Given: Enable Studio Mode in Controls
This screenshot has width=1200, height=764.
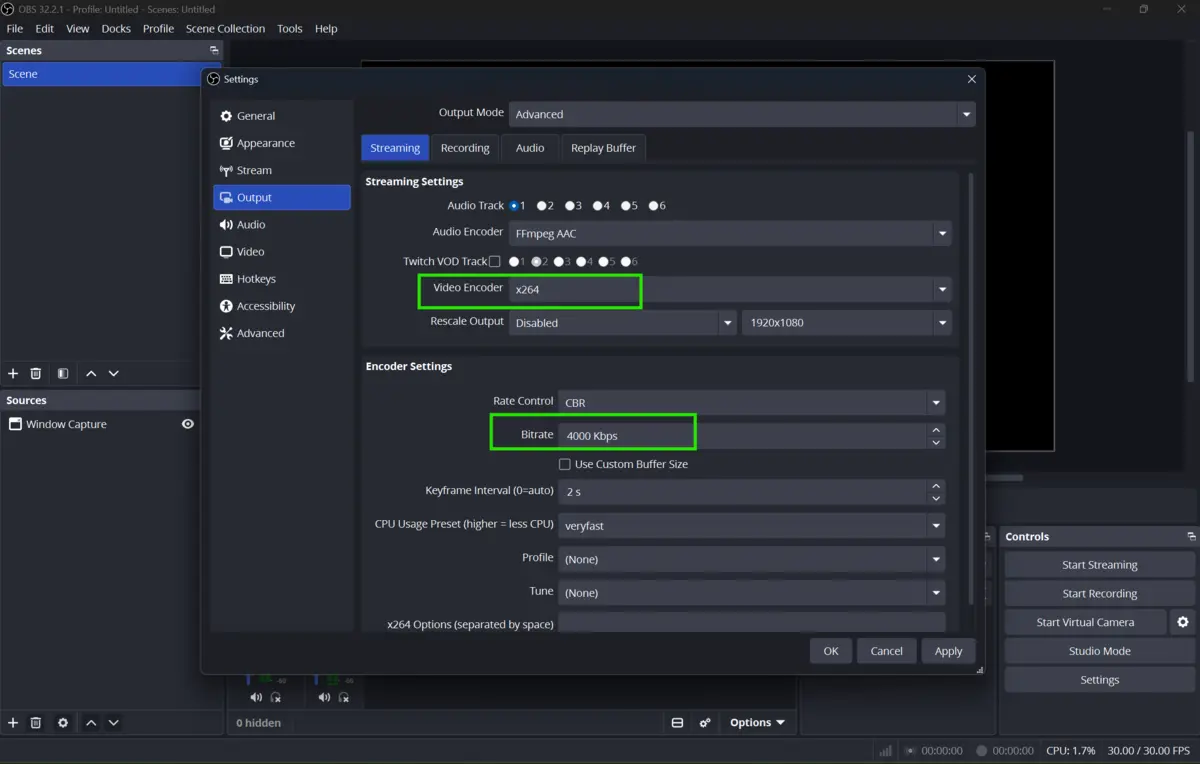Looking at the screenshot, I should (1099, 651).
